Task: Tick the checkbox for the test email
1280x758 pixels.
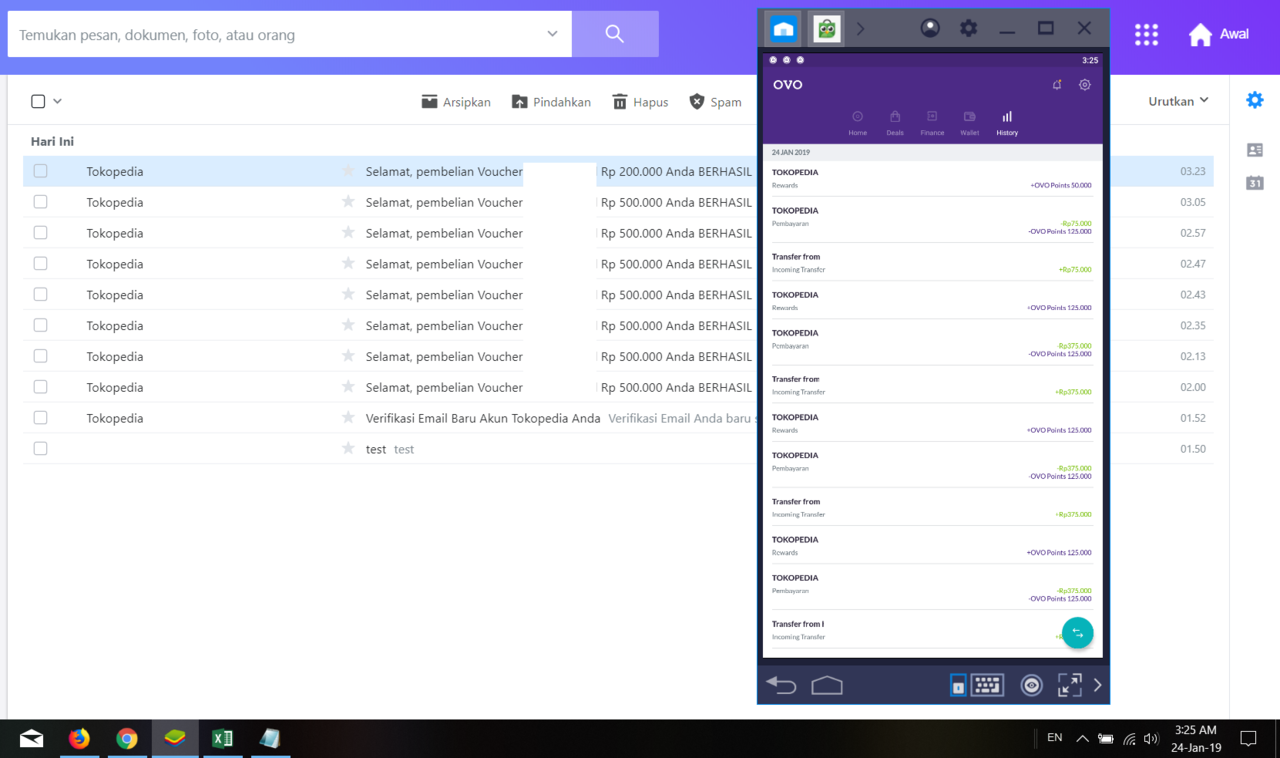Action: 40,449
